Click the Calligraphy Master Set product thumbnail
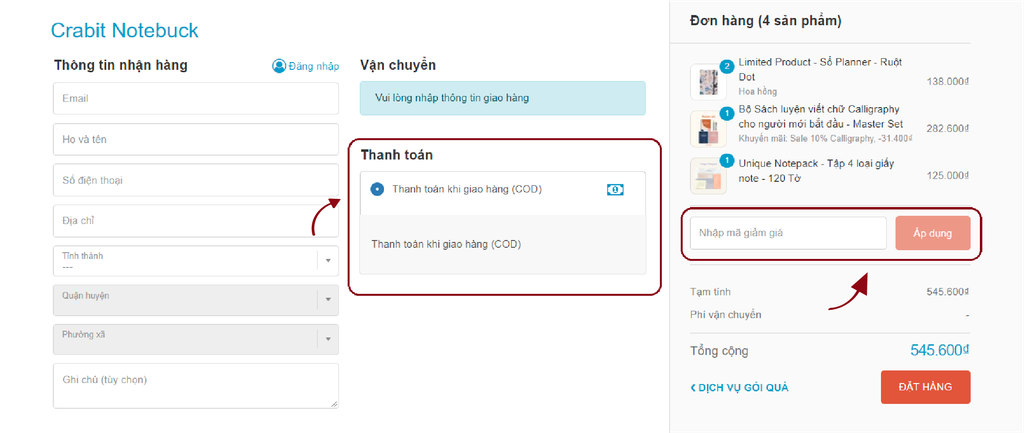This screenshot has height=433, width=1024. (708, 129)
